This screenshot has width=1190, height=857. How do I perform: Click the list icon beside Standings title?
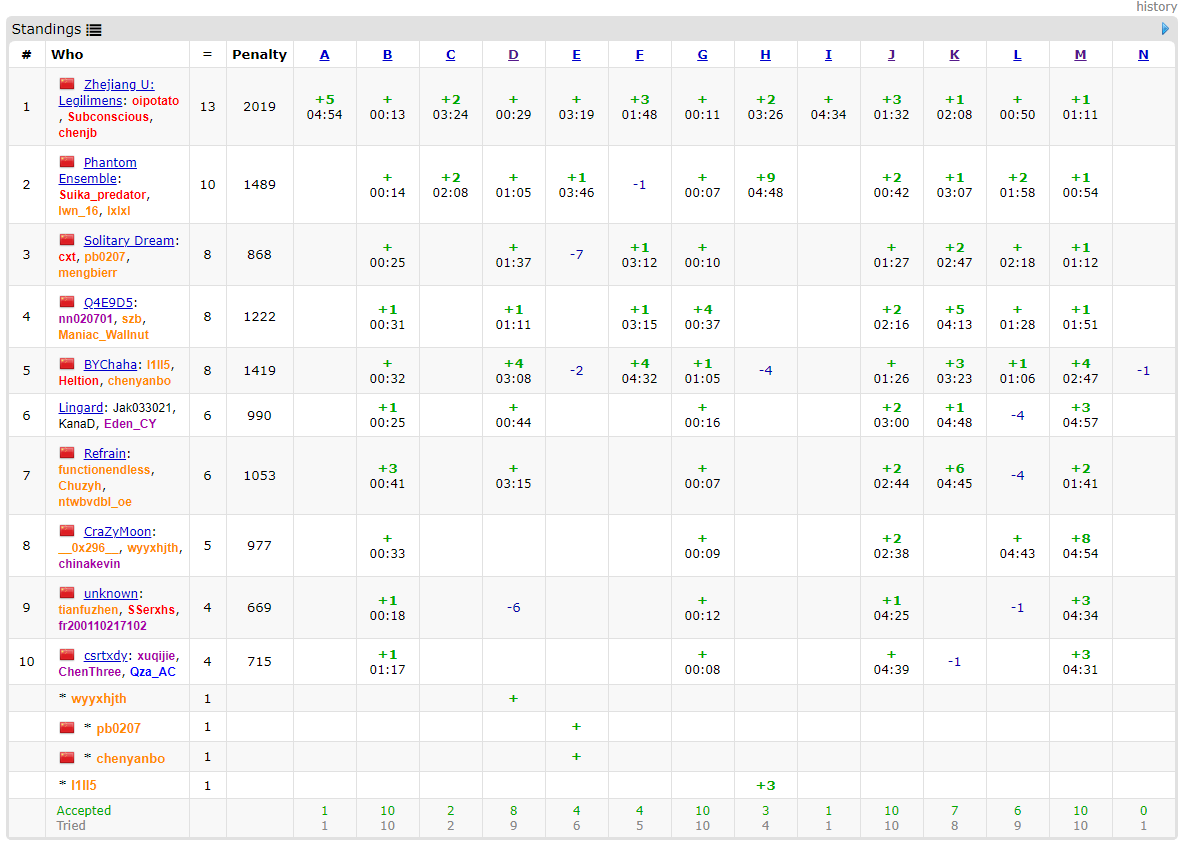pyautogui.click(x=94, y=30)
